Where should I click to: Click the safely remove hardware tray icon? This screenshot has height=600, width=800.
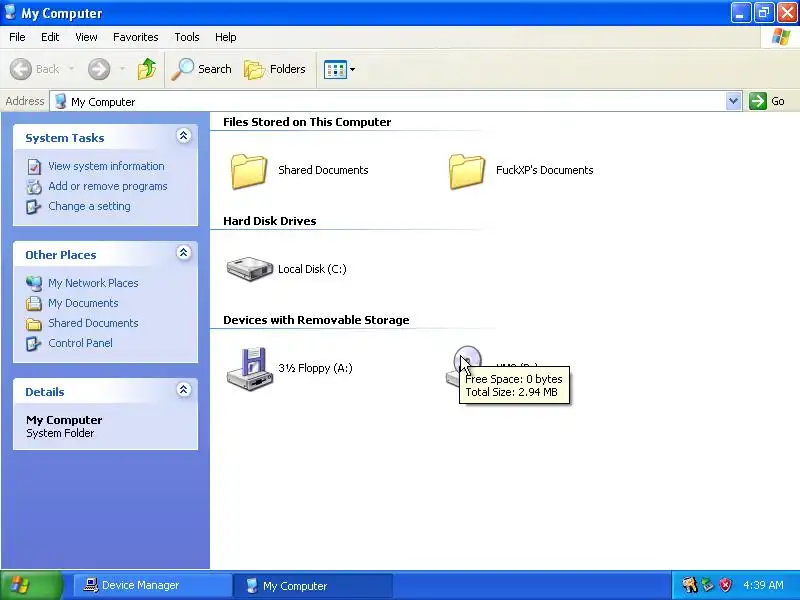[707, 585]
